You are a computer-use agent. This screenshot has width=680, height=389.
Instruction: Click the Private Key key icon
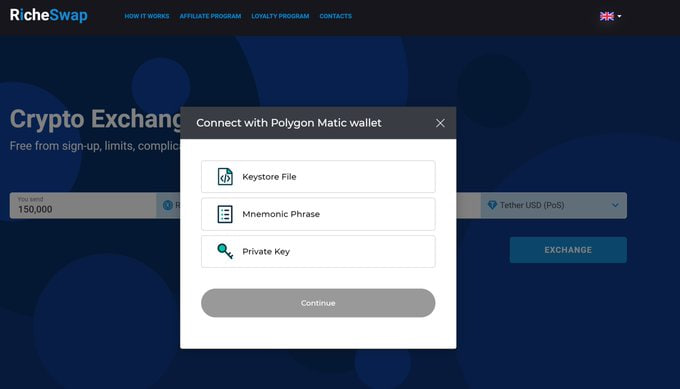[x=225, y=252]
